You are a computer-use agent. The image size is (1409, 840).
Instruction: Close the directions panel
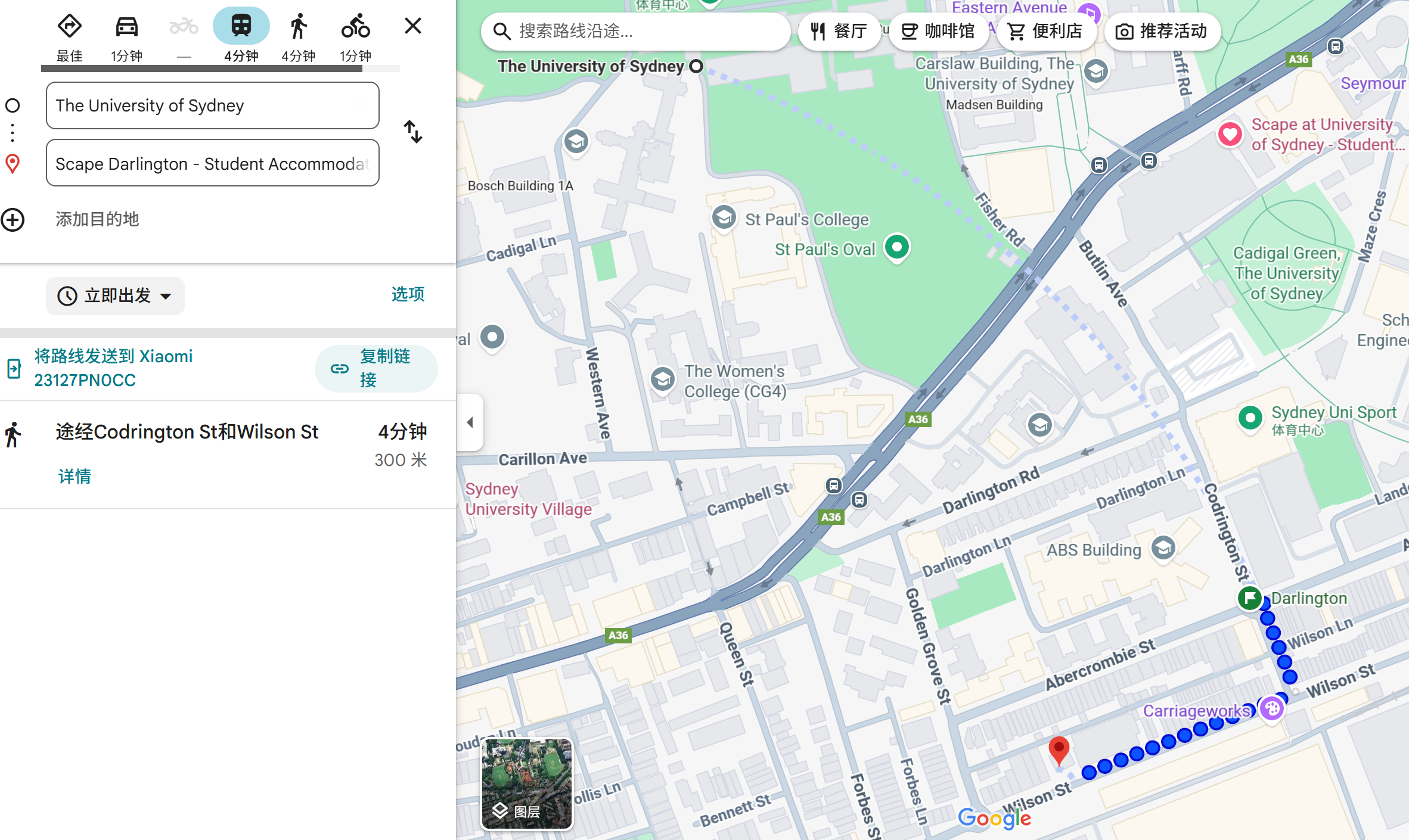[412, 26]
